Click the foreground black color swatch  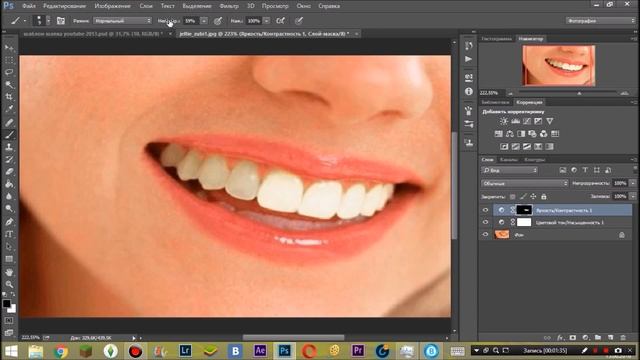click(6, 304)
